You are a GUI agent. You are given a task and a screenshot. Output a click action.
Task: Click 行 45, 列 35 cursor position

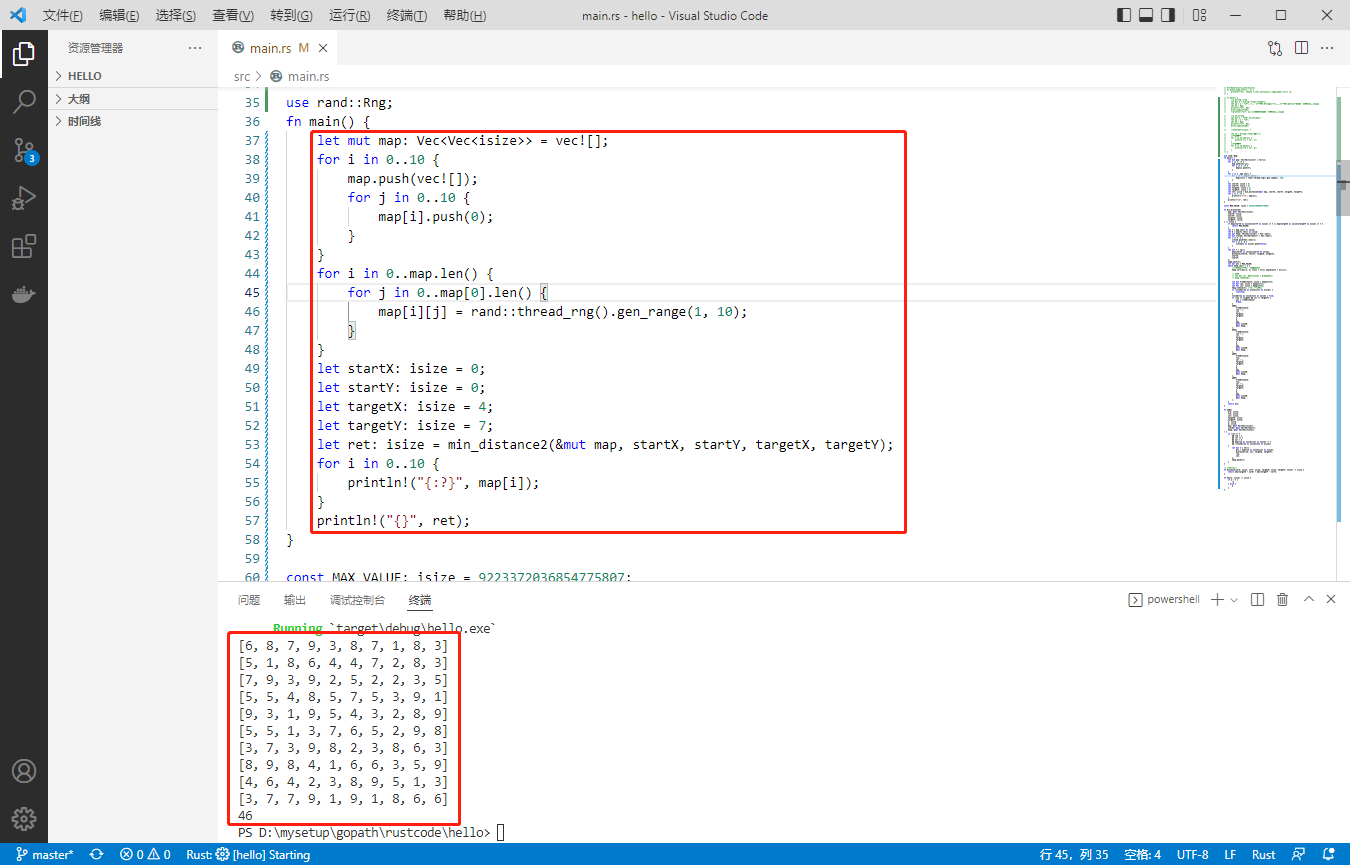[1074, 855]
